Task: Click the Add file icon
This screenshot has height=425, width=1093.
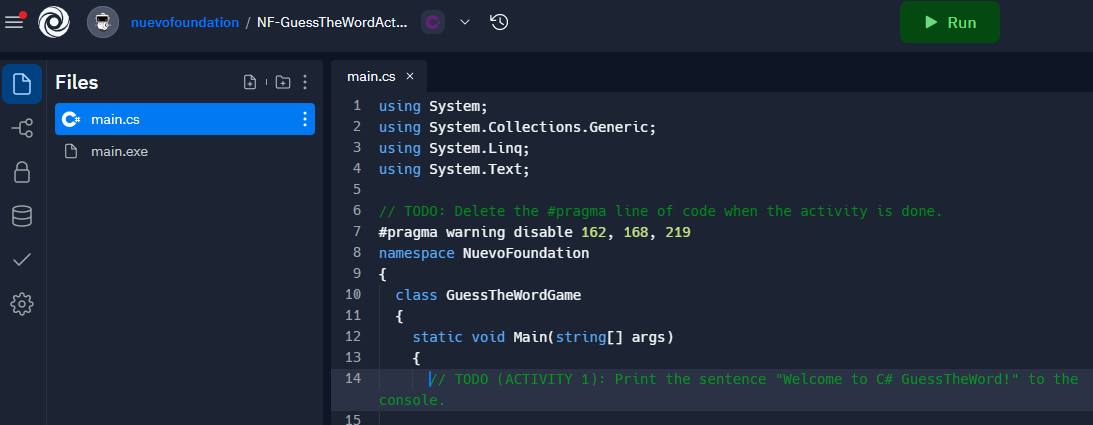Action: 250,82
